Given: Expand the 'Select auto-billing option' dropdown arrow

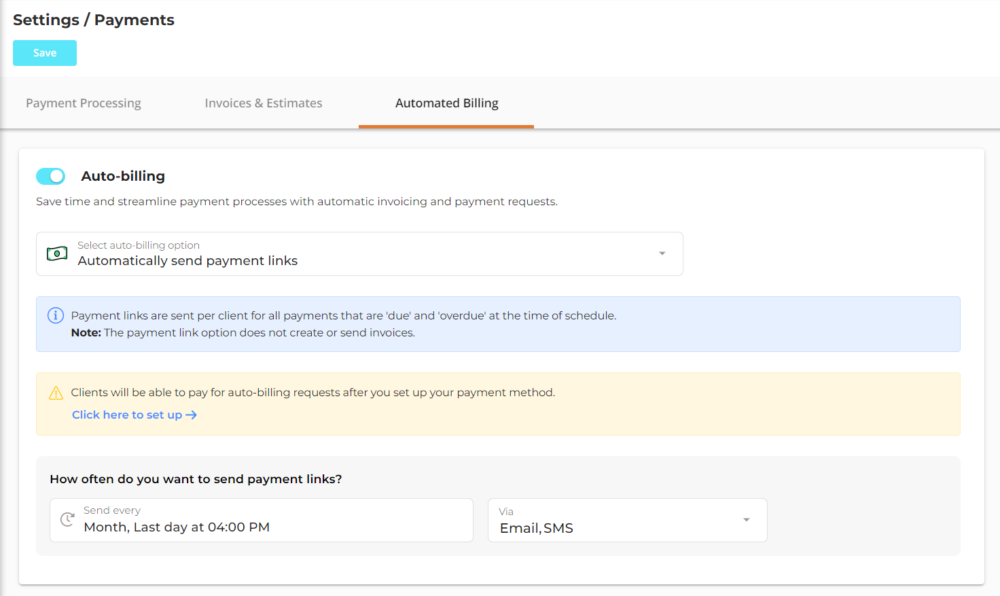Looking at the screenshot, I should click(x=662, y=254).
